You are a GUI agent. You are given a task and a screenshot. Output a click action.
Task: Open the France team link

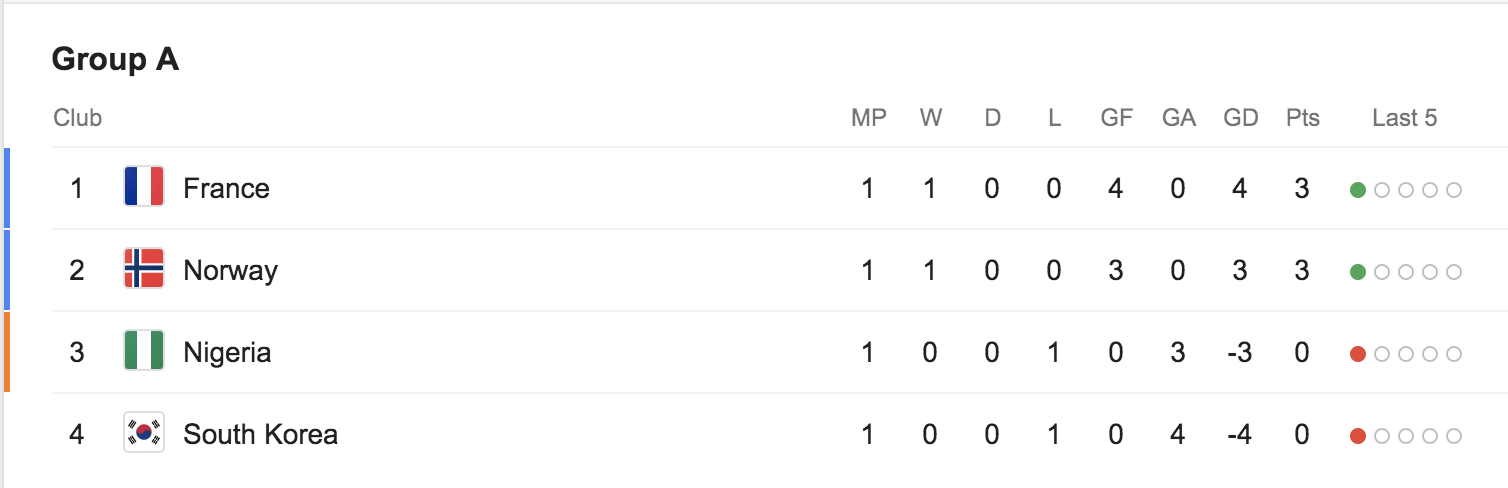pyautogui.click(x=227, y=188)
